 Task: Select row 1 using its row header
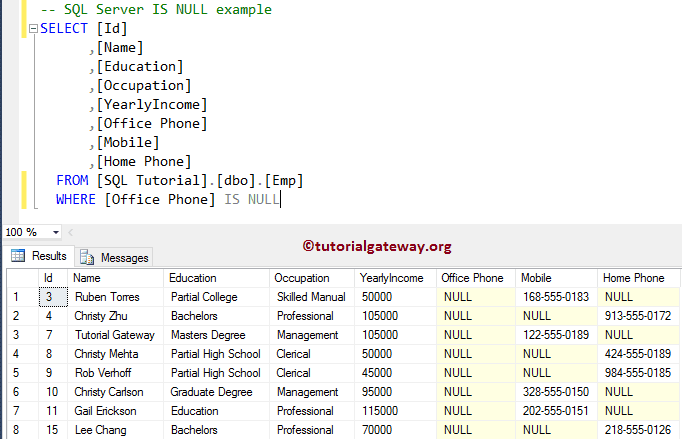tap(17, 297)
